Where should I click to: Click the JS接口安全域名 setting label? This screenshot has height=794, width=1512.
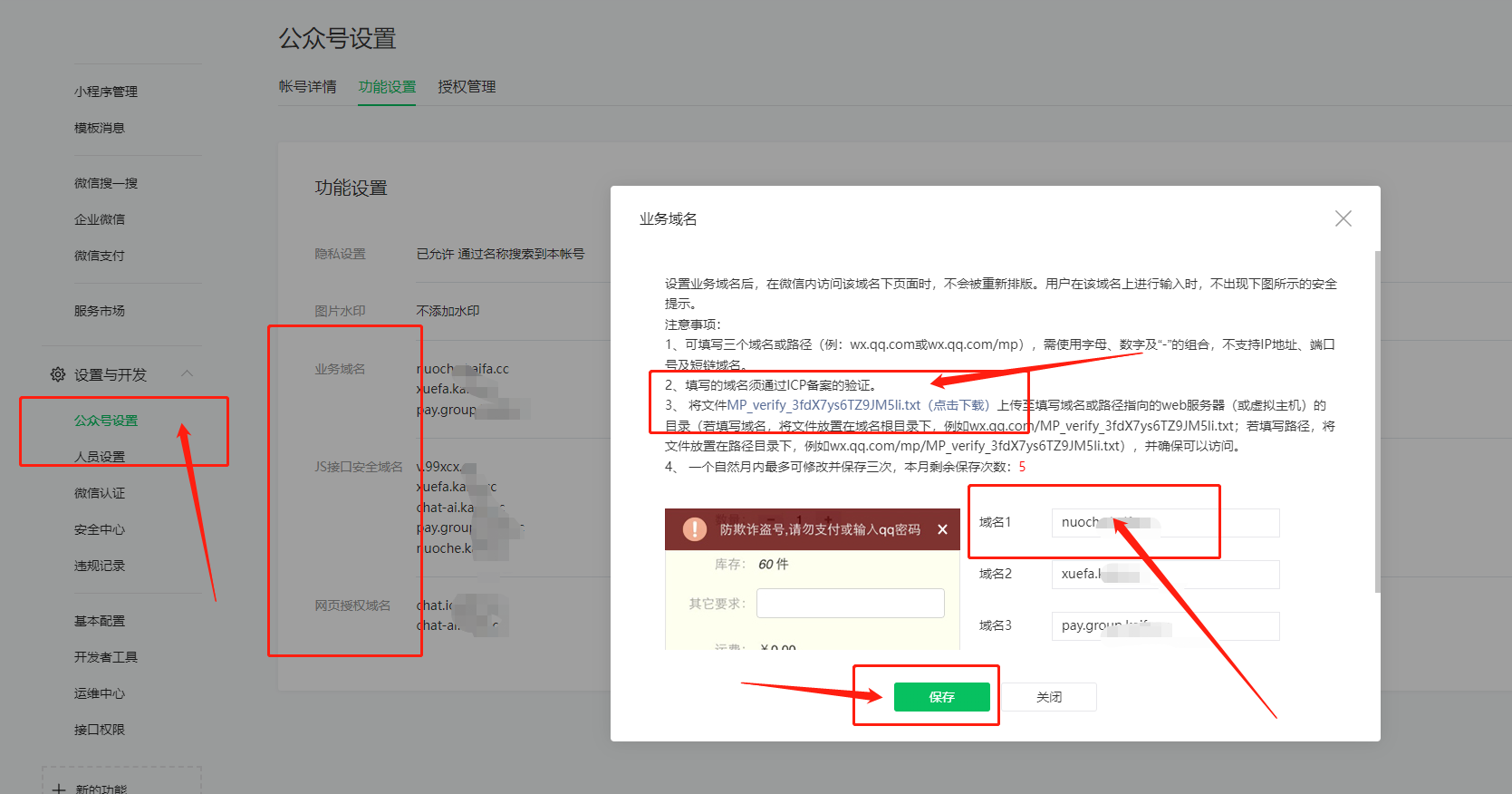(358, 467)
